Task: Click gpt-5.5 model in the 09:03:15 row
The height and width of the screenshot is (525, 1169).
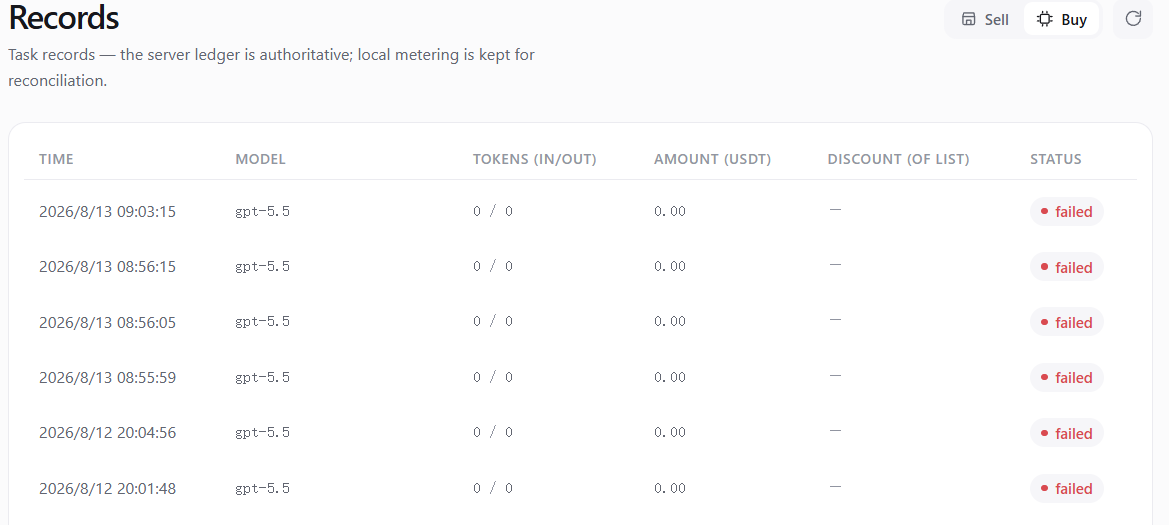Action: 262,212
